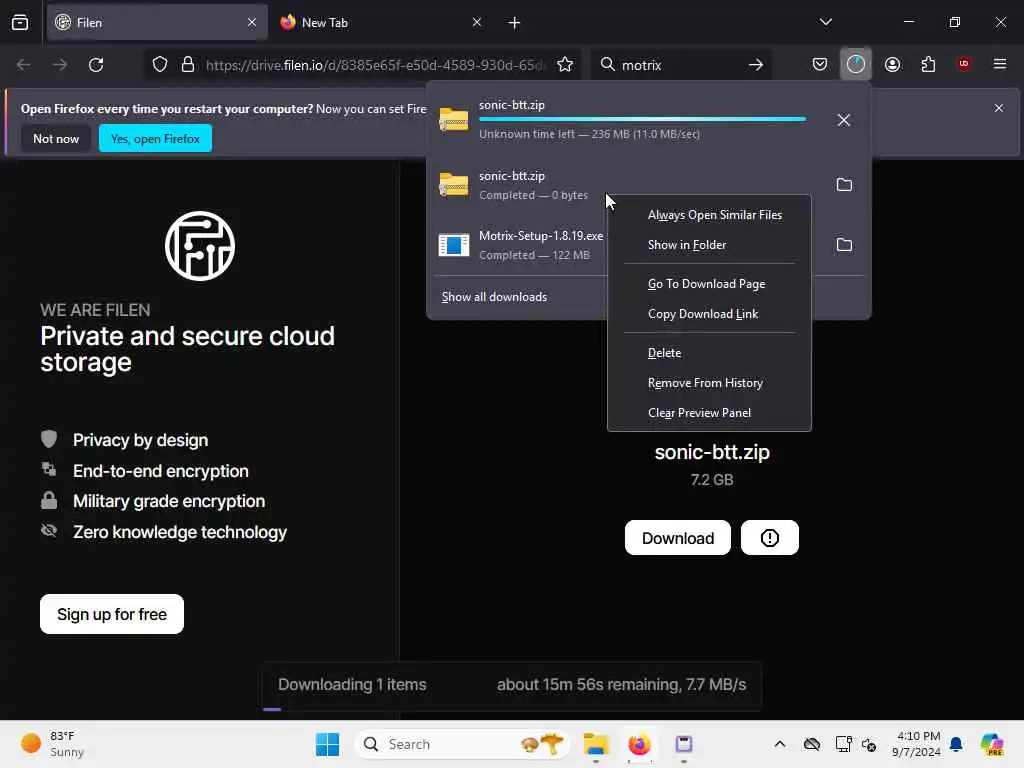Click Yes, open Firefox button

tap(155, 138)
